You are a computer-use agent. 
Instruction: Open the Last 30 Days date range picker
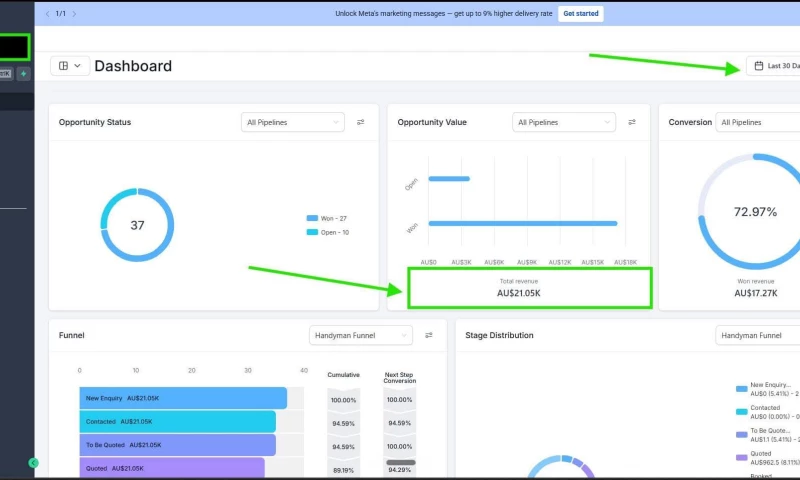774,66
